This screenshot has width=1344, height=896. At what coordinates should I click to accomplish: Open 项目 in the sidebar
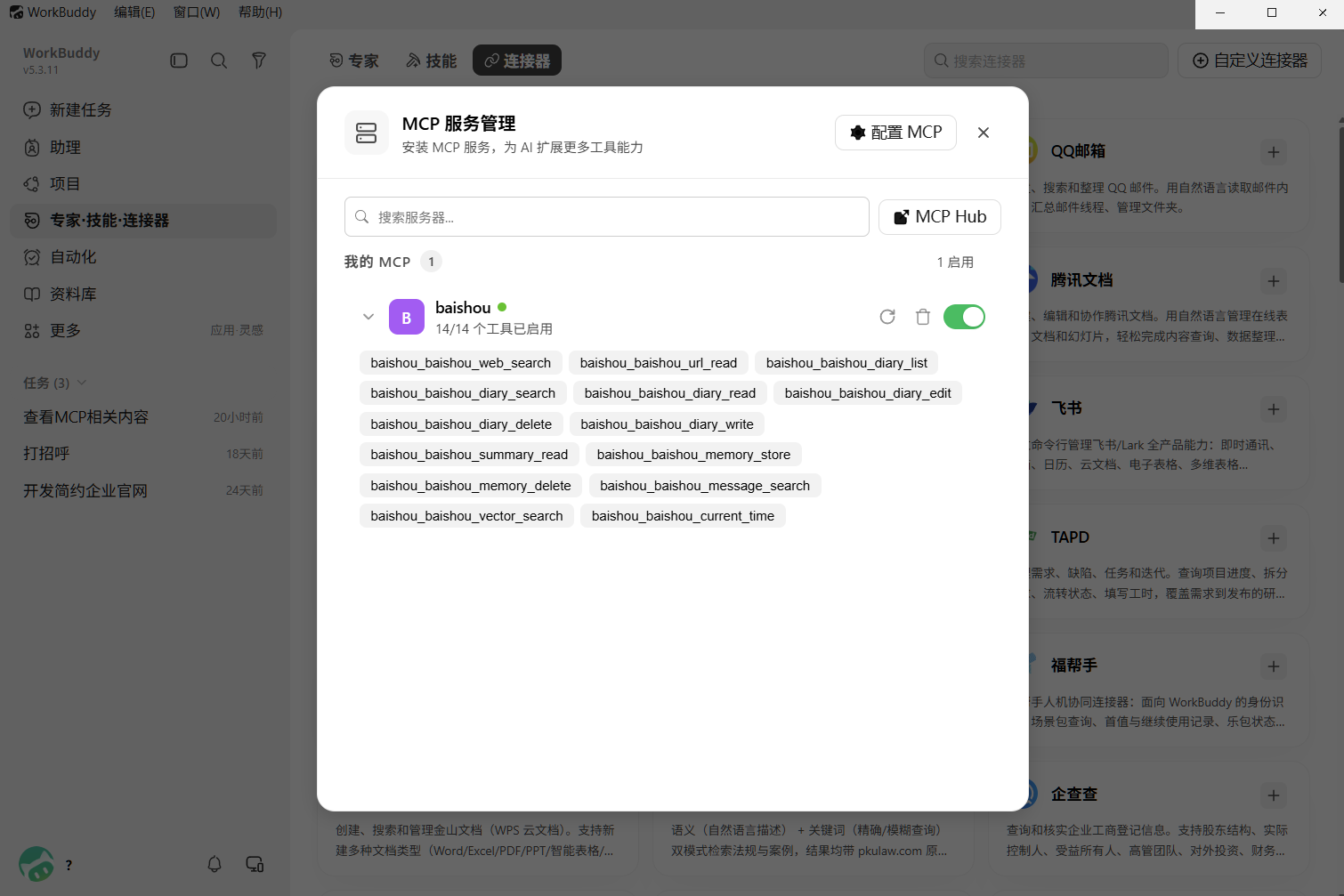click(x=142, y=184)
